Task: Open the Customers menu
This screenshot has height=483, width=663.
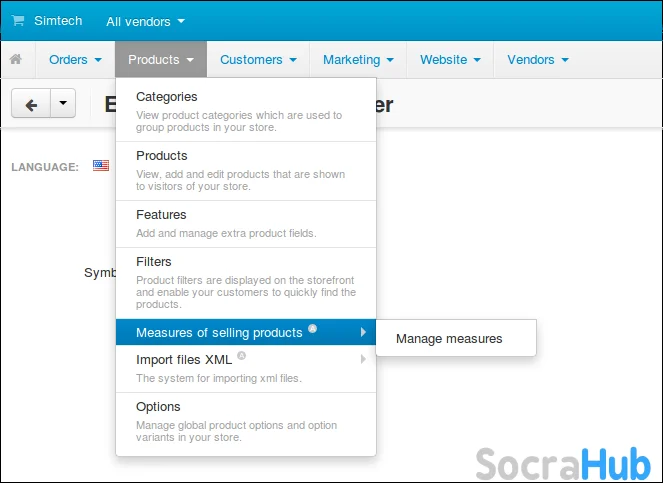Action: coord(258,60)
